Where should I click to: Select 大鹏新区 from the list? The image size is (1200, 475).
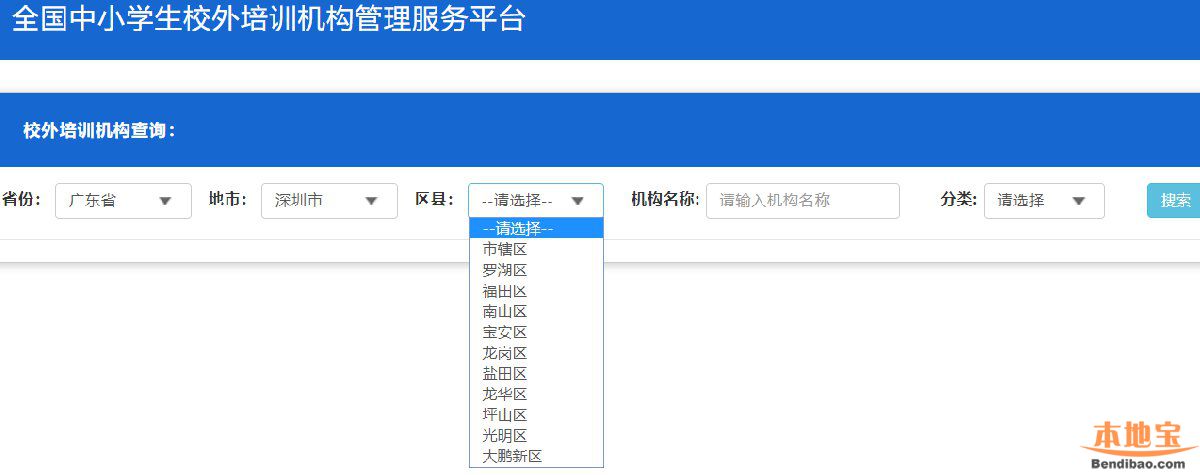pyautogui.click(x=536, y=456)
